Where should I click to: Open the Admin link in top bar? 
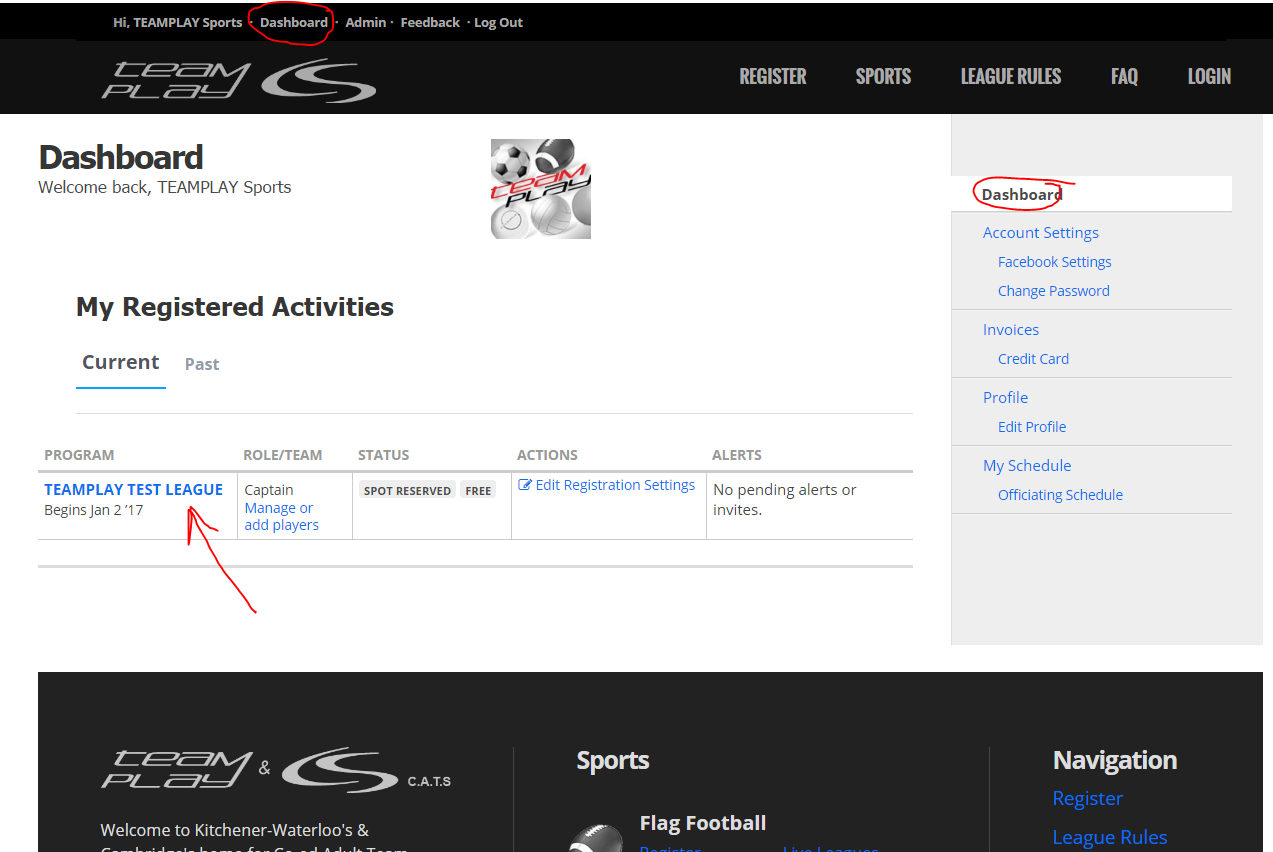tap(366, 22)
